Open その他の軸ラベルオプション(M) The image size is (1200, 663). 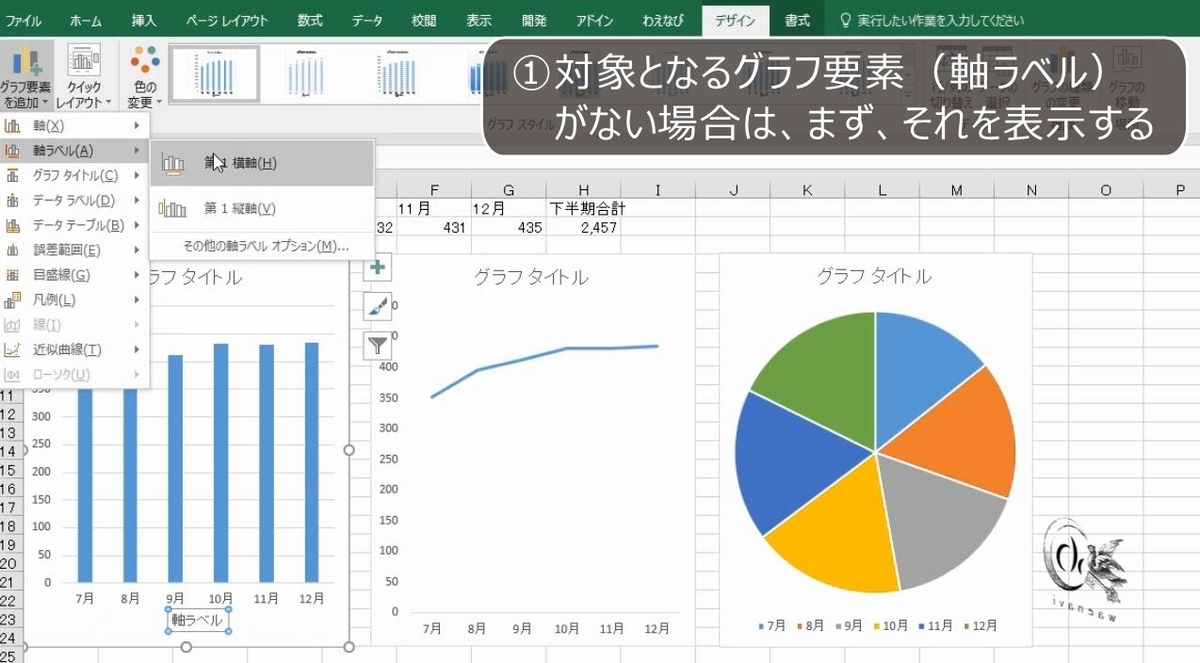pos(262,246)
